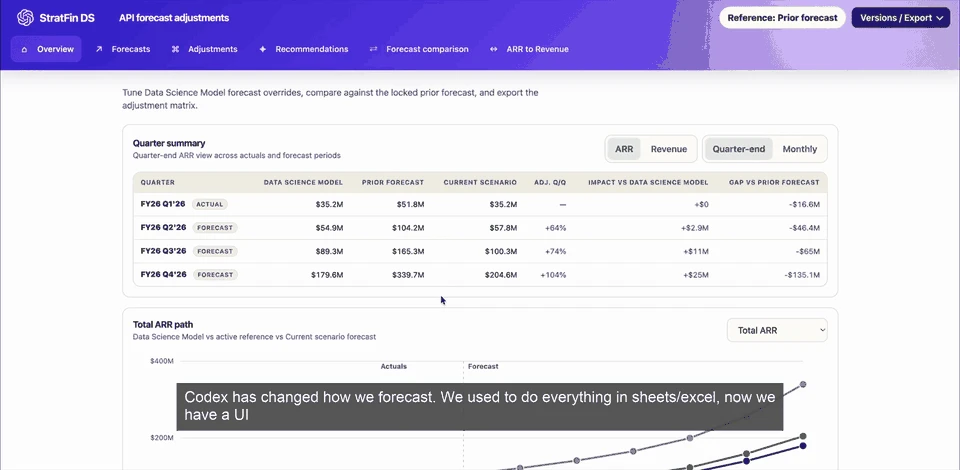This screenshot has width=960, height=470.
Task: View the Forecast comparison tab
Action: [x=419, y=49]
